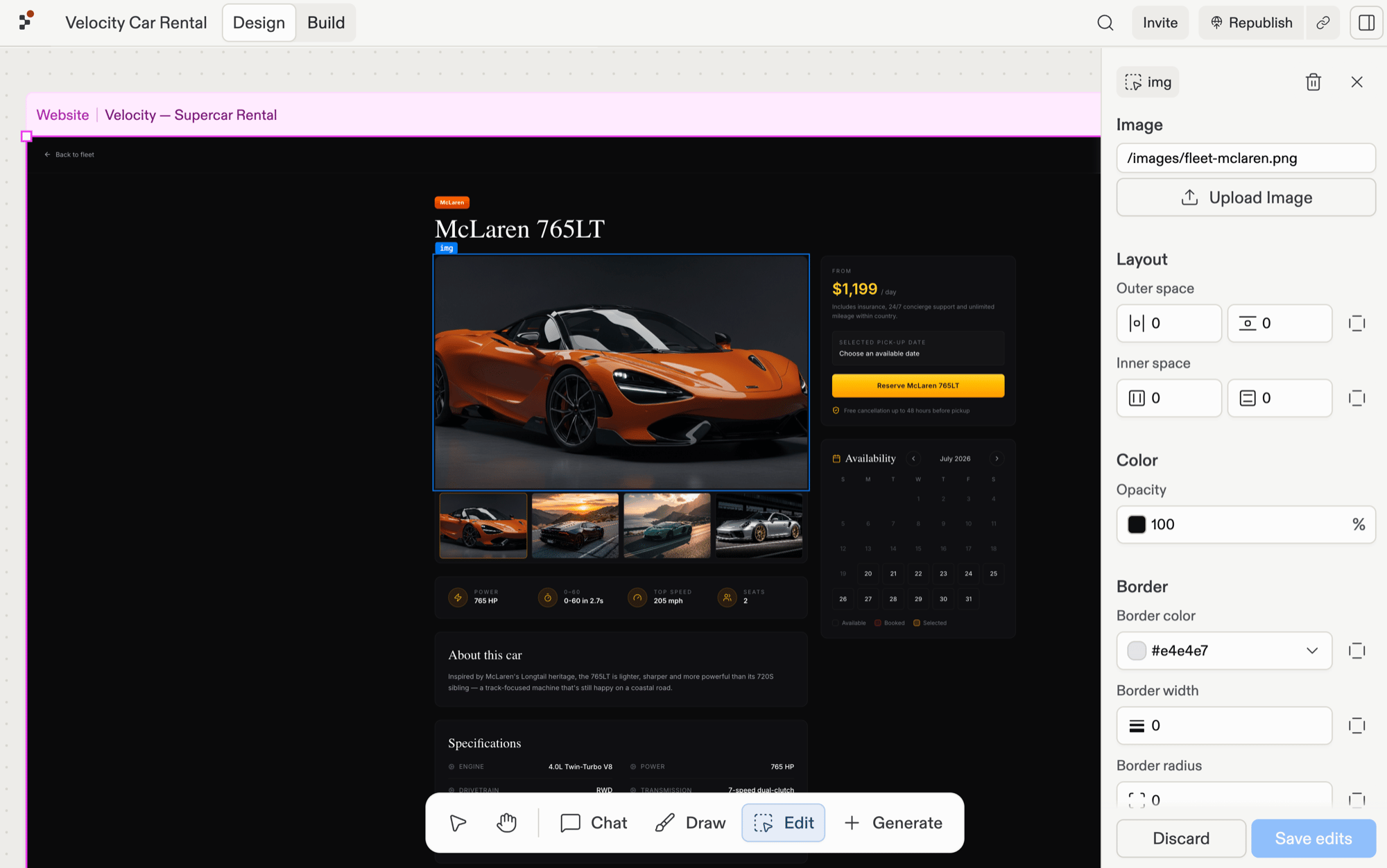
Task: Edit the image path field
Action: tap(1246, 158)
